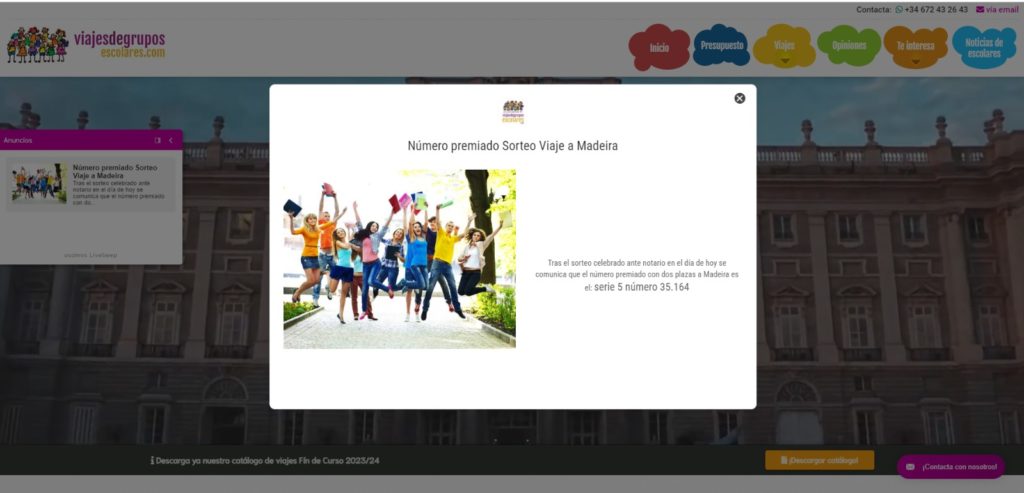The width and height of the screenshot is (1024, 493).
Task: Close the Madeira prize popup
Action: click(740, 98)
